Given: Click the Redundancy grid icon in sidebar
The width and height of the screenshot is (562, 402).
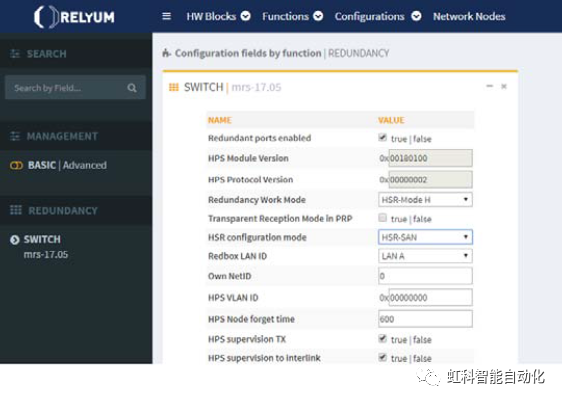Looking at the screenshot, I should click(x=16, y=210).
